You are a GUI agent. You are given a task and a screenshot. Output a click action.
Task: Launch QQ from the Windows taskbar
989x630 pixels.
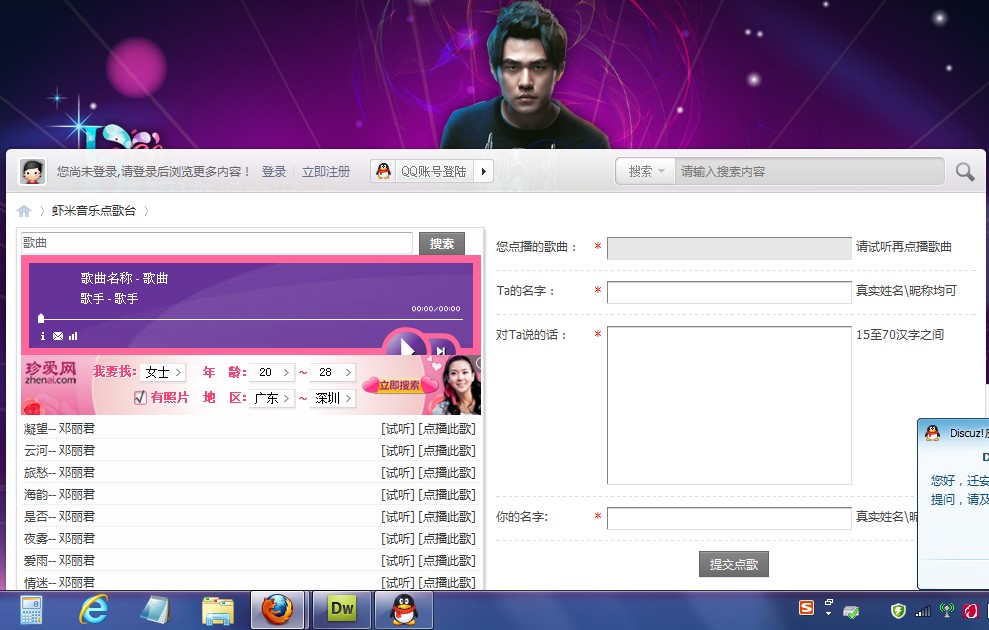(400, 609)
